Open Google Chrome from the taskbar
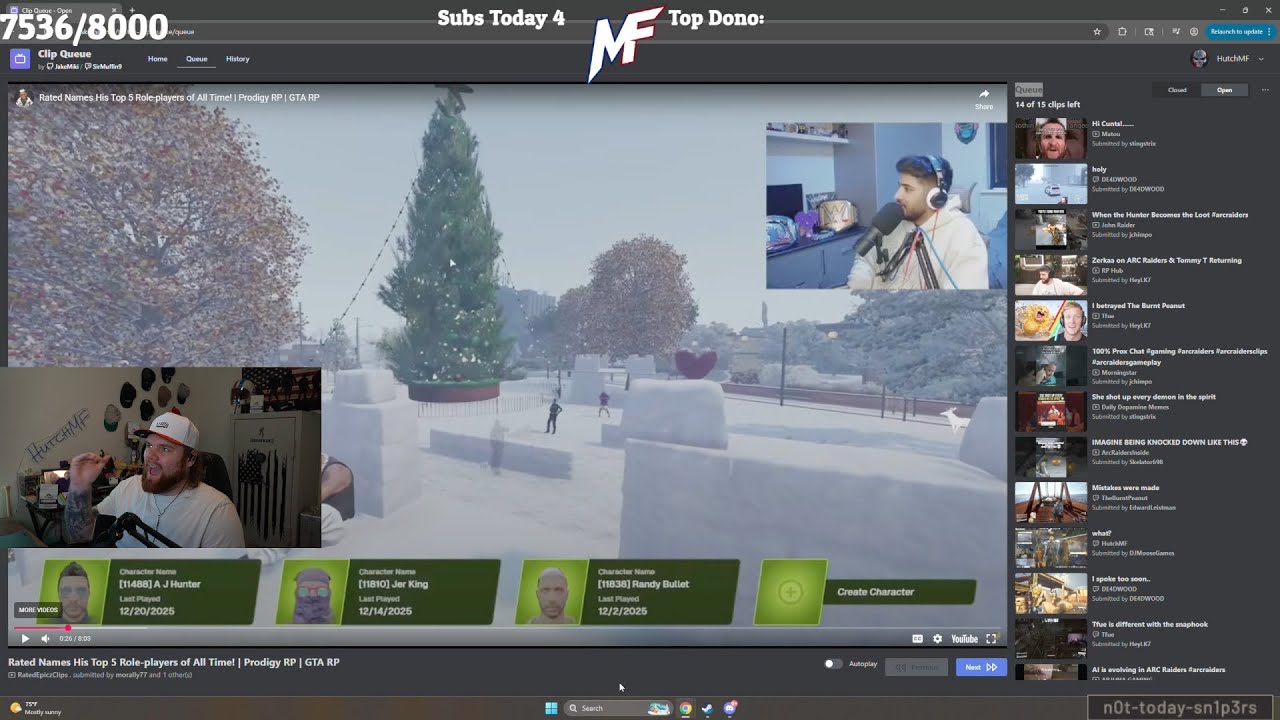 pyautogui.click(x=685, y=708)
